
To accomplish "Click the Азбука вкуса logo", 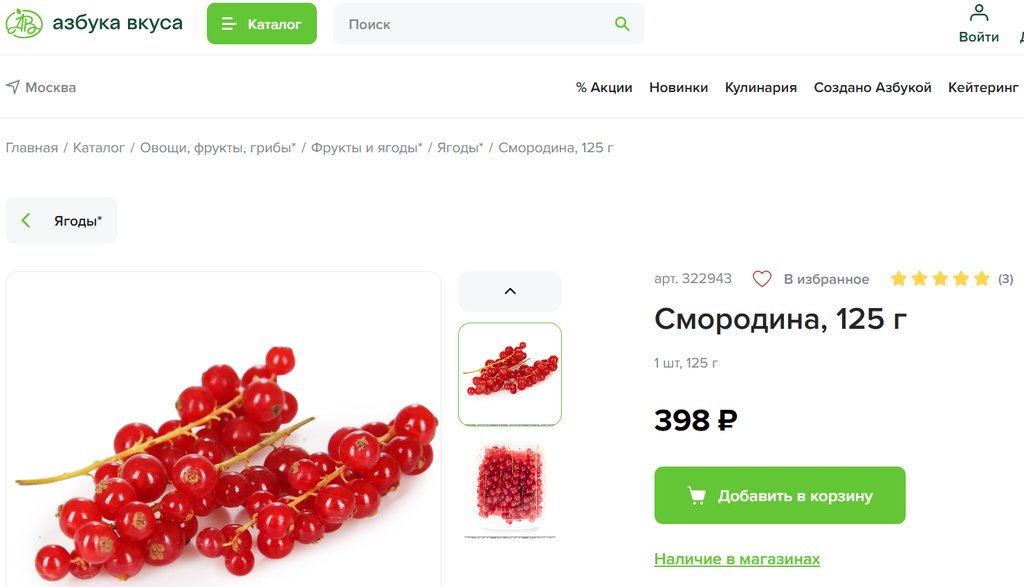I will pyautogui.click(x=94, y=24).
